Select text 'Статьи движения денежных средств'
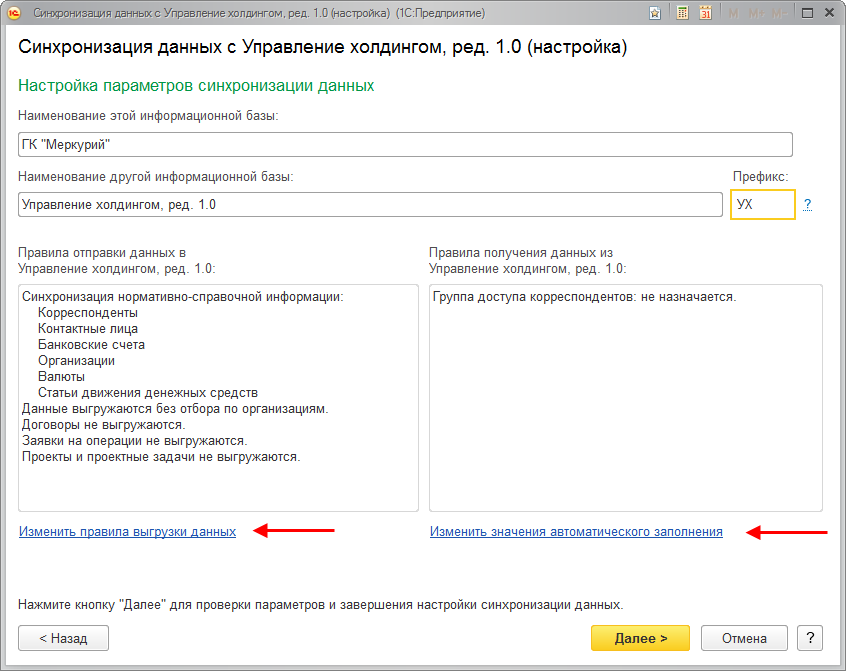Image resolution: width=846 pixels, height=671 pixels. click(148, 393)
